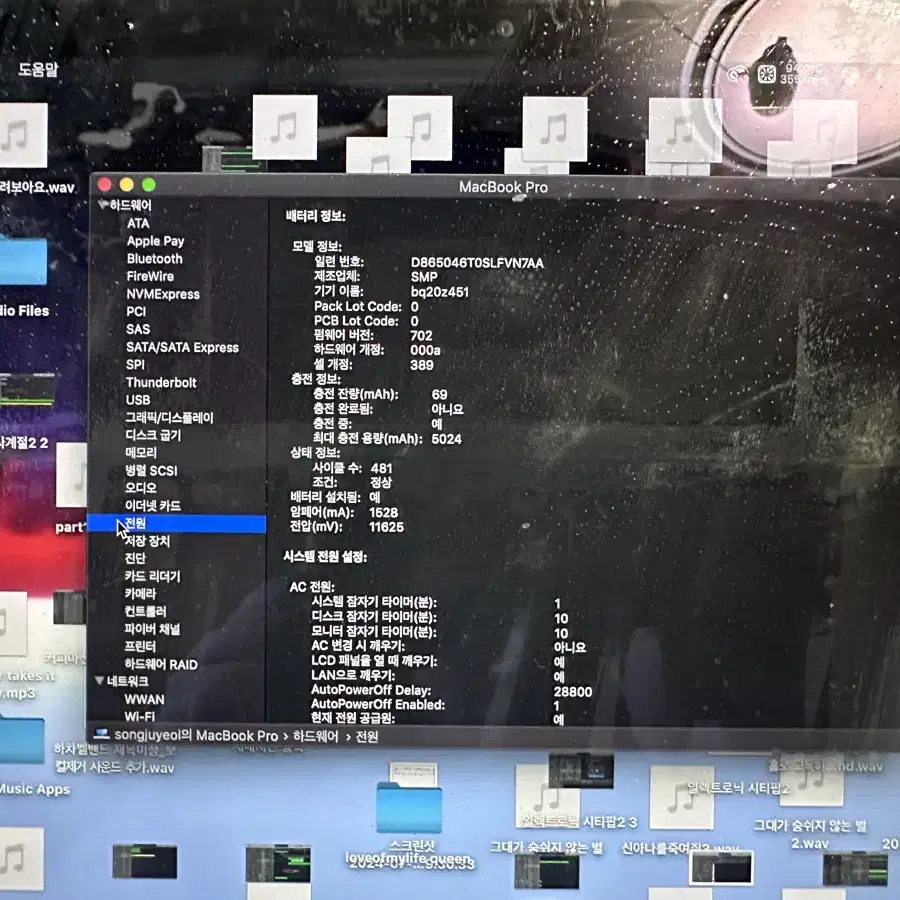Click the amperage value 1528

(x=383, y=512)
